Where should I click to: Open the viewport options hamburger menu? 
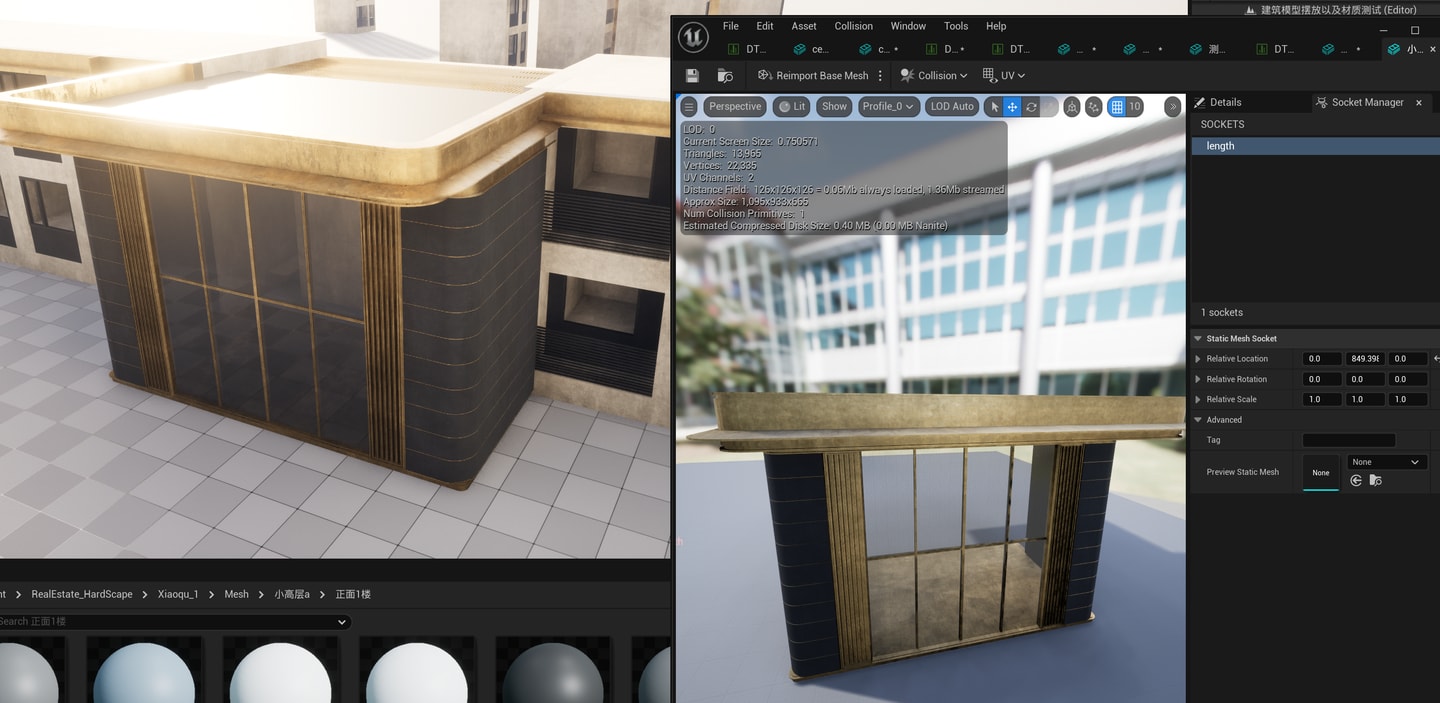[x=689, y=106]
